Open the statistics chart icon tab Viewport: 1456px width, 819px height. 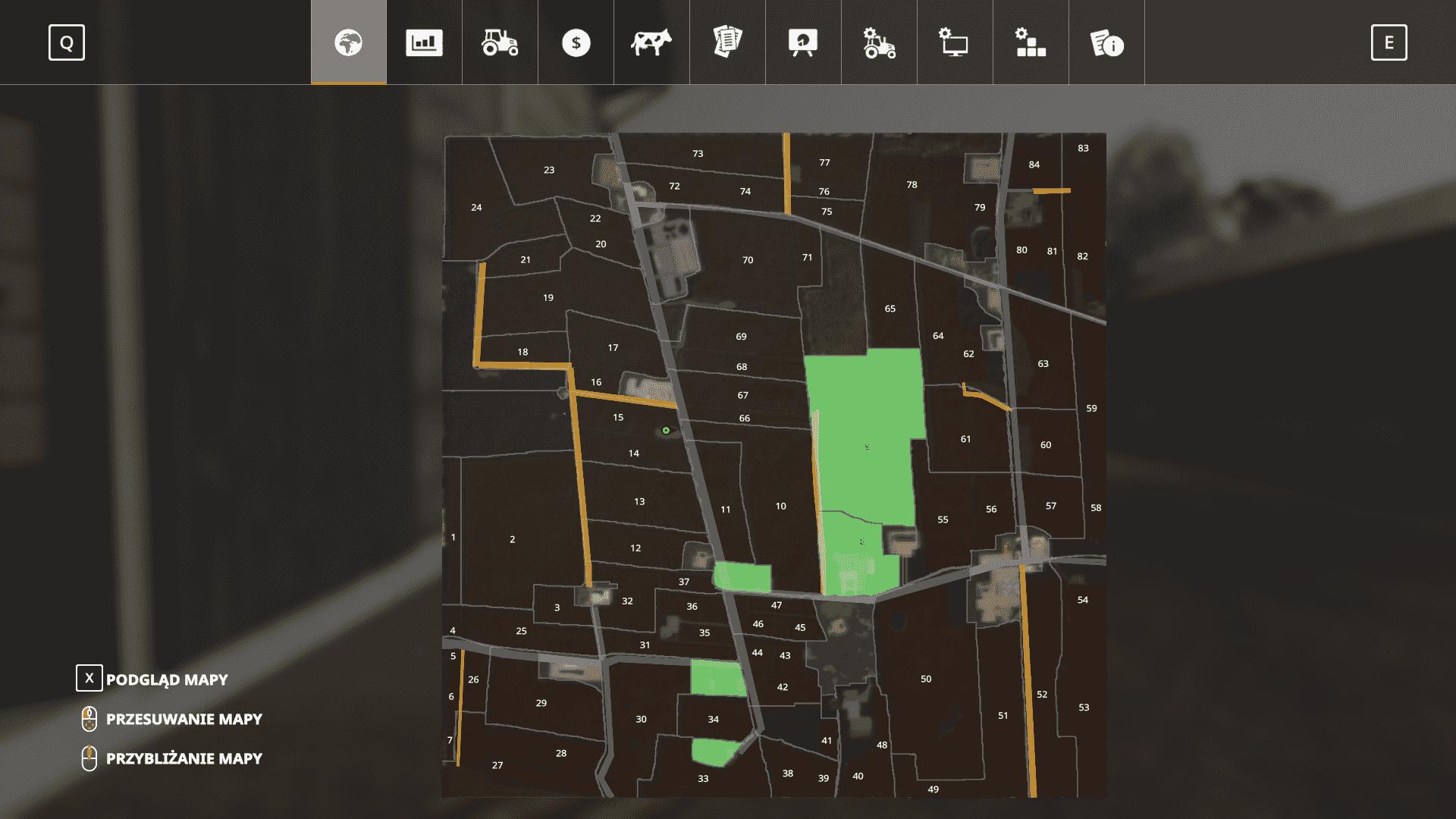[x=424, y=42]
